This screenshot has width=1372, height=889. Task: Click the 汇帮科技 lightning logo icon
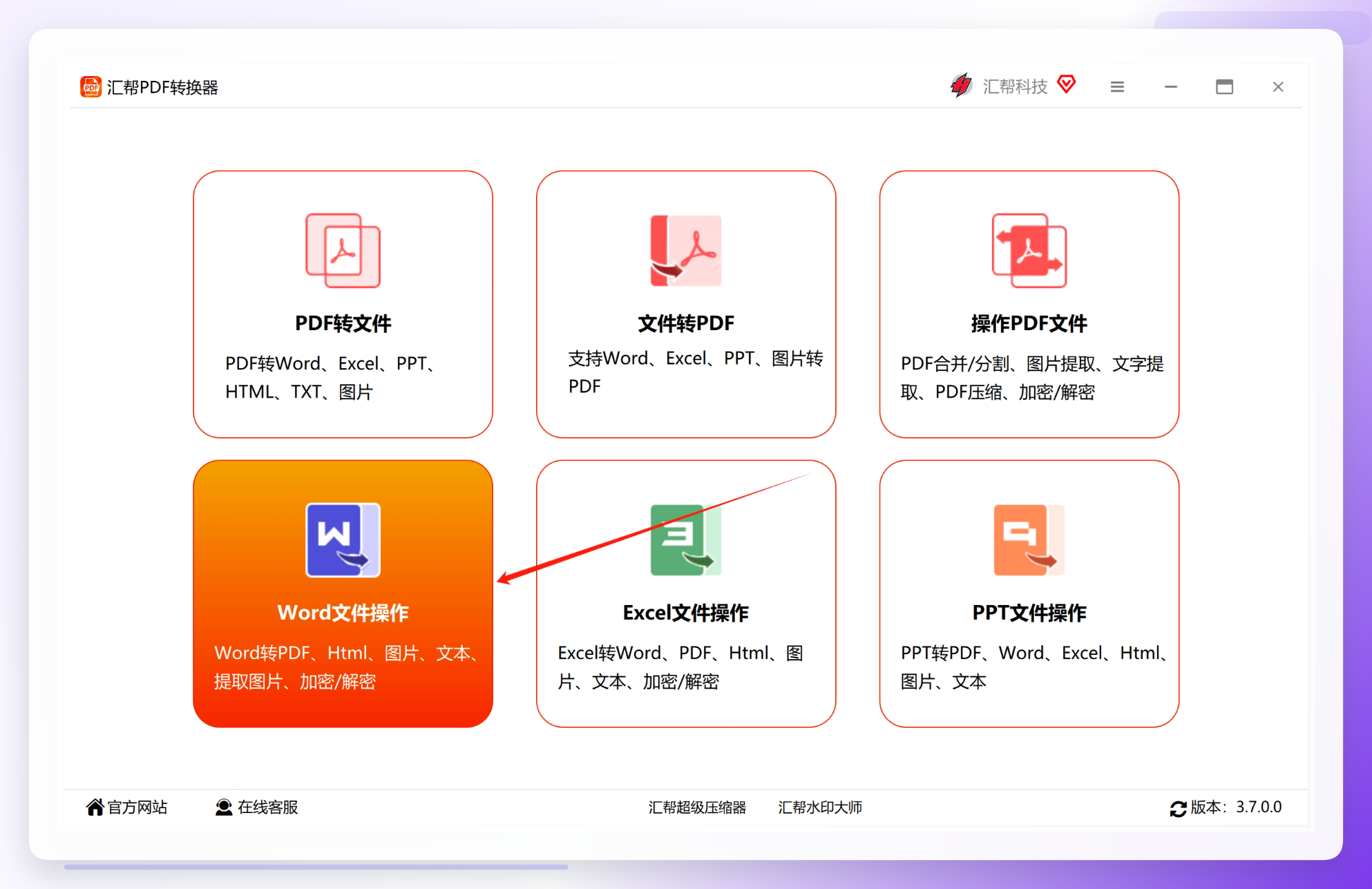961,86
